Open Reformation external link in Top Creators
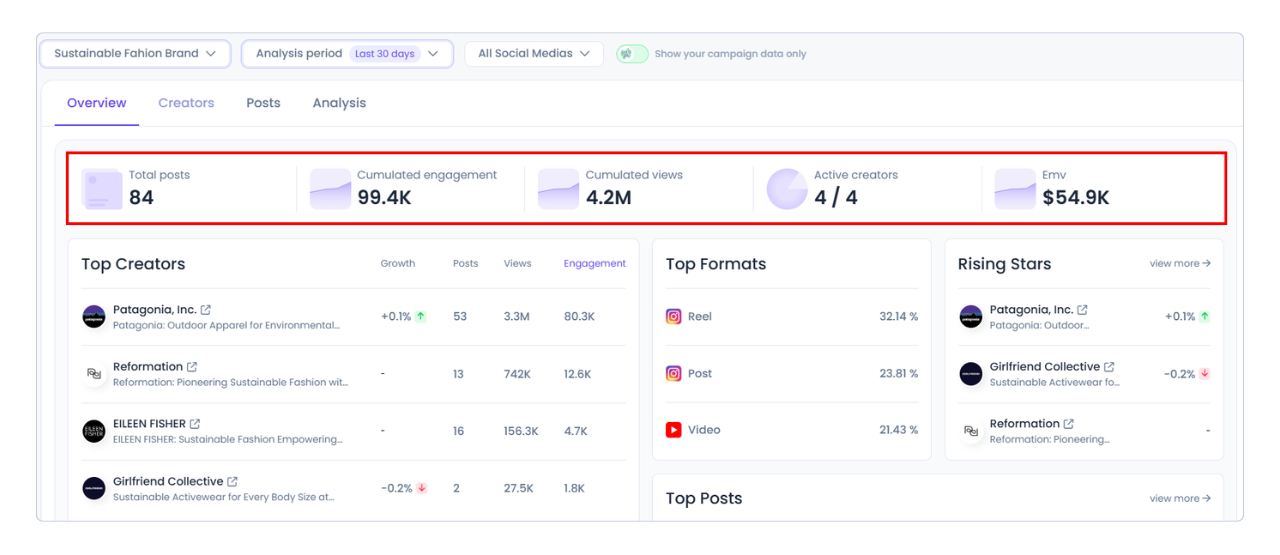The width and height of the screenshot is (1280, 555). (x=192, y=367)
